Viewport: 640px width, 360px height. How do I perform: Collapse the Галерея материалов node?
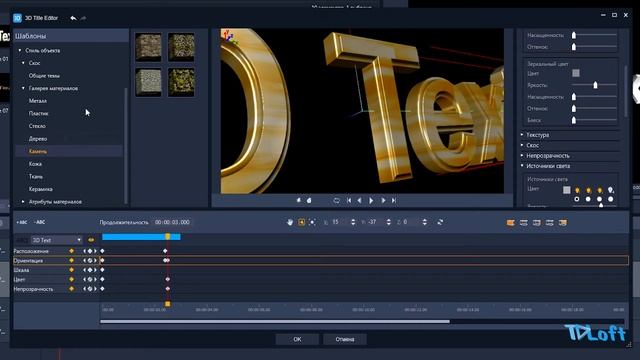[23, 88]
